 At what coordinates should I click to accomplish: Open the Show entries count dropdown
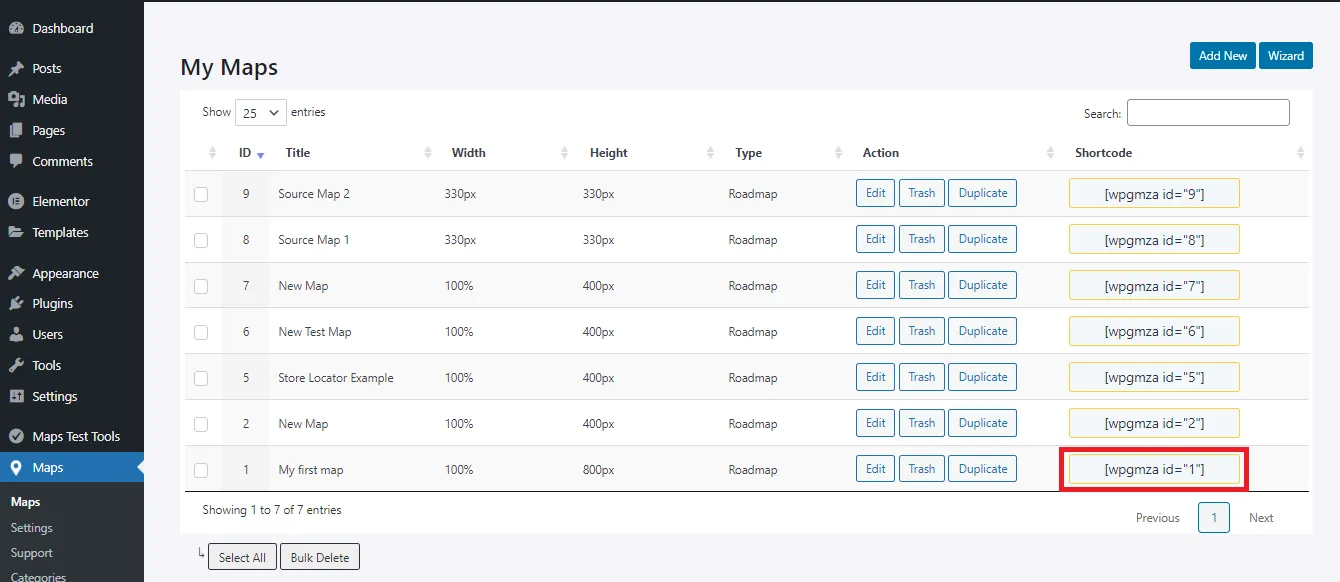[x=260, y=113]
